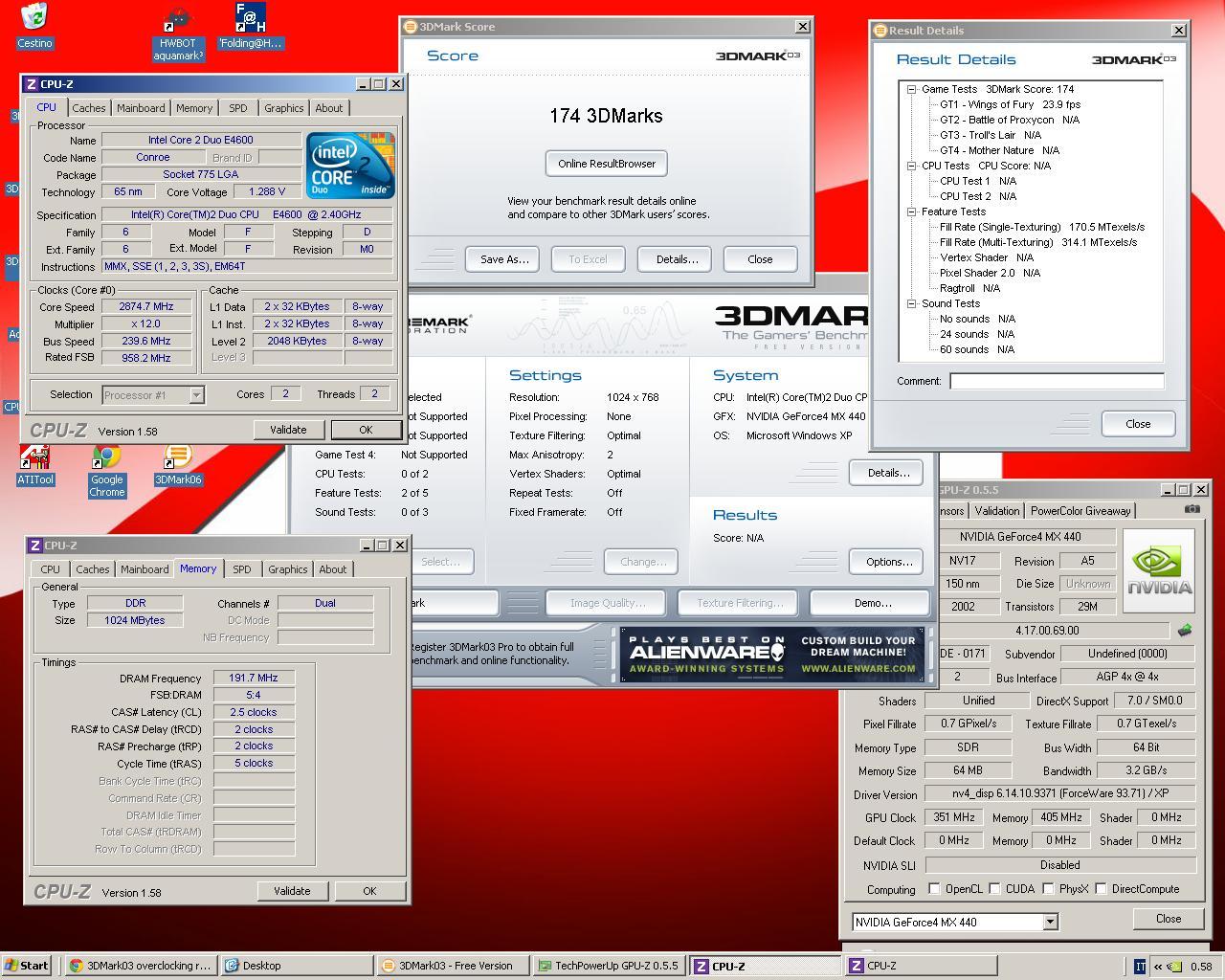The width and height of the screenshot is (1225, 980).
Task: Enable the CUDA checkbox in GPU-Z
Action: coord(994,889)
